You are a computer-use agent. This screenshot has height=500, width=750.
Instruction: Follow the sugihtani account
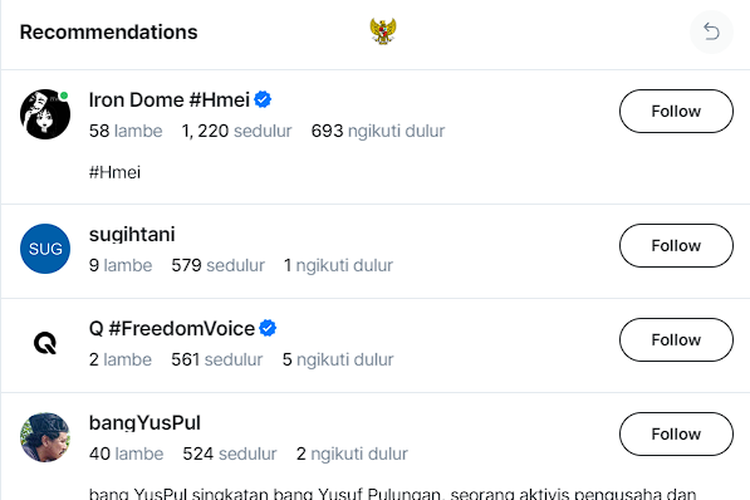(676, 245)
